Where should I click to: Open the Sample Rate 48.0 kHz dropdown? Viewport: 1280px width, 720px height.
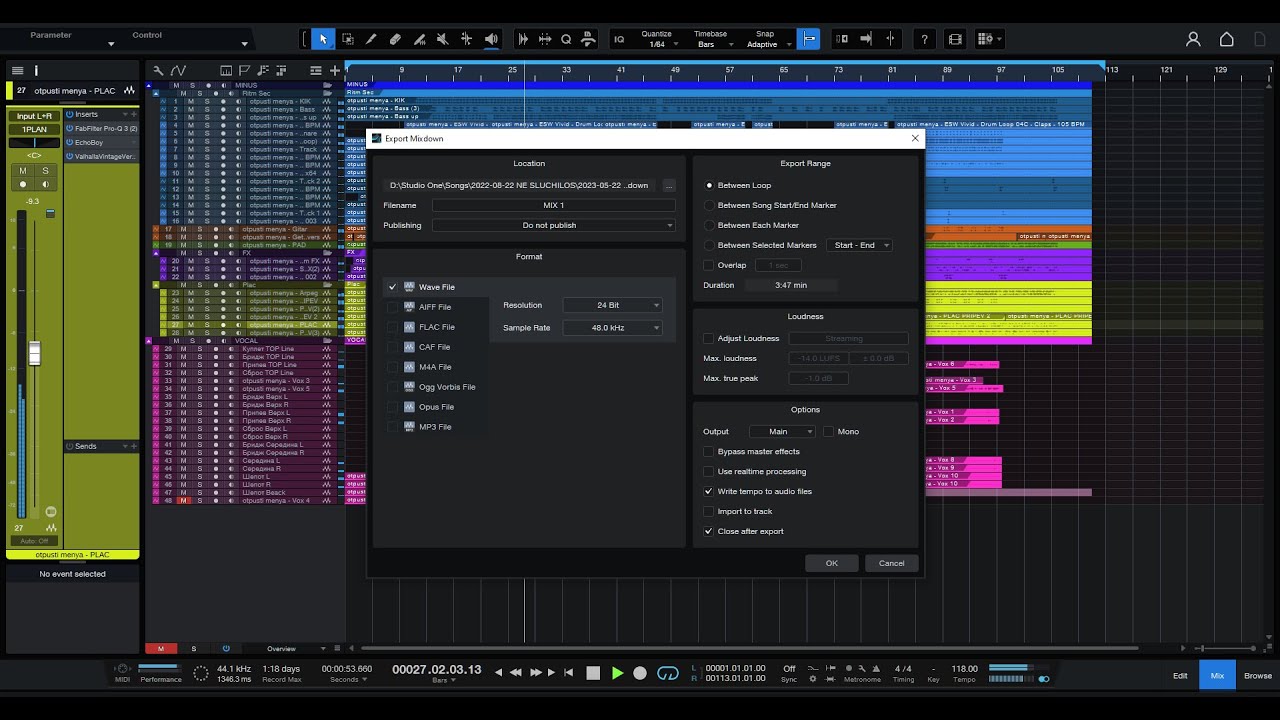click(613, 327)
